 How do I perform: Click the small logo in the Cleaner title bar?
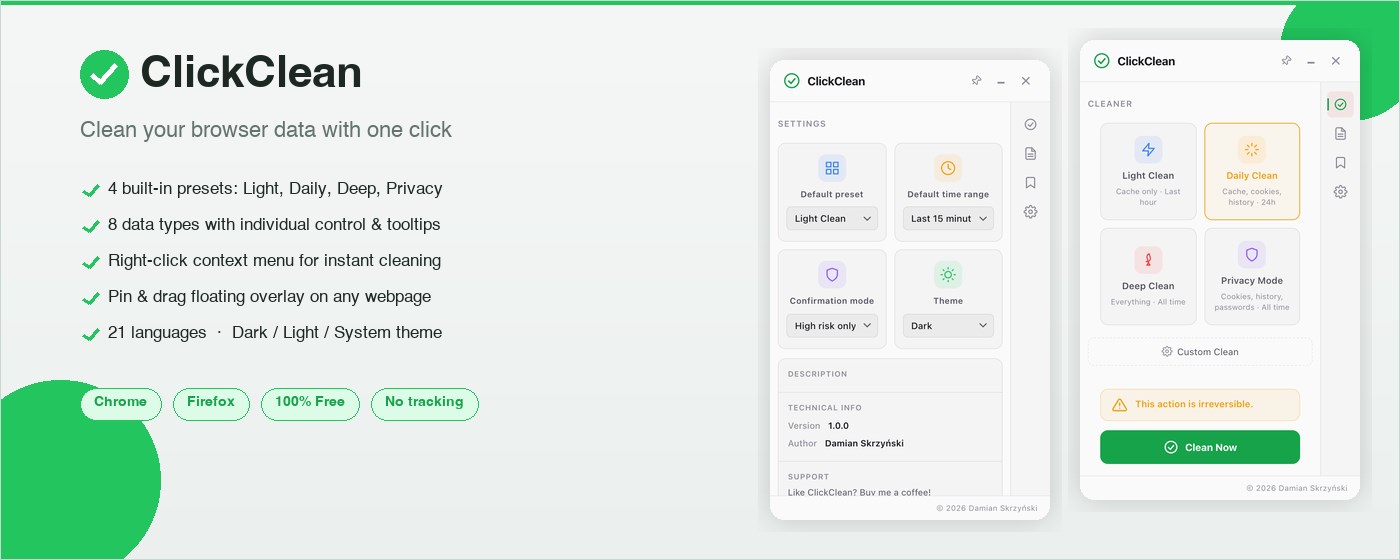(x=1101, y=61)
